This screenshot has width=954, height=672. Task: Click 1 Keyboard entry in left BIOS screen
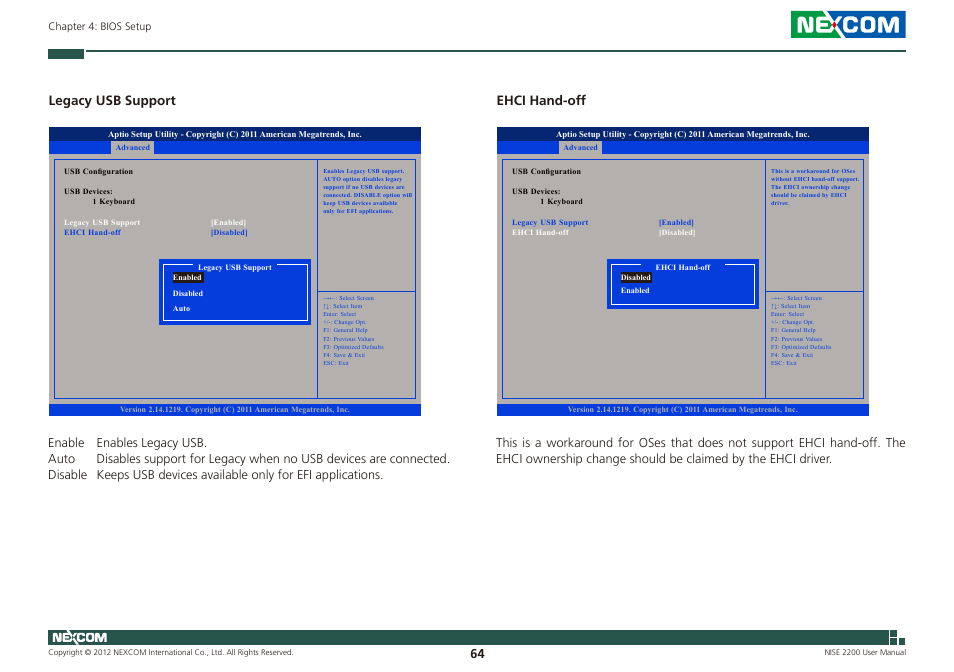(114, 201)
